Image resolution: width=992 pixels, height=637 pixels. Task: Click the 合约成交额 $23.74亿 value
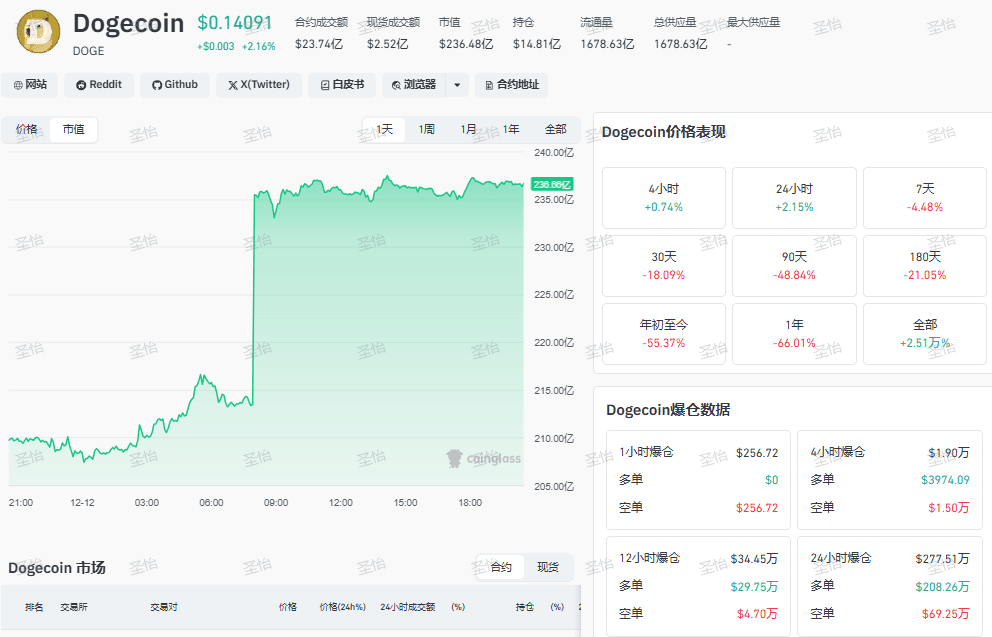tap(319, 44)
